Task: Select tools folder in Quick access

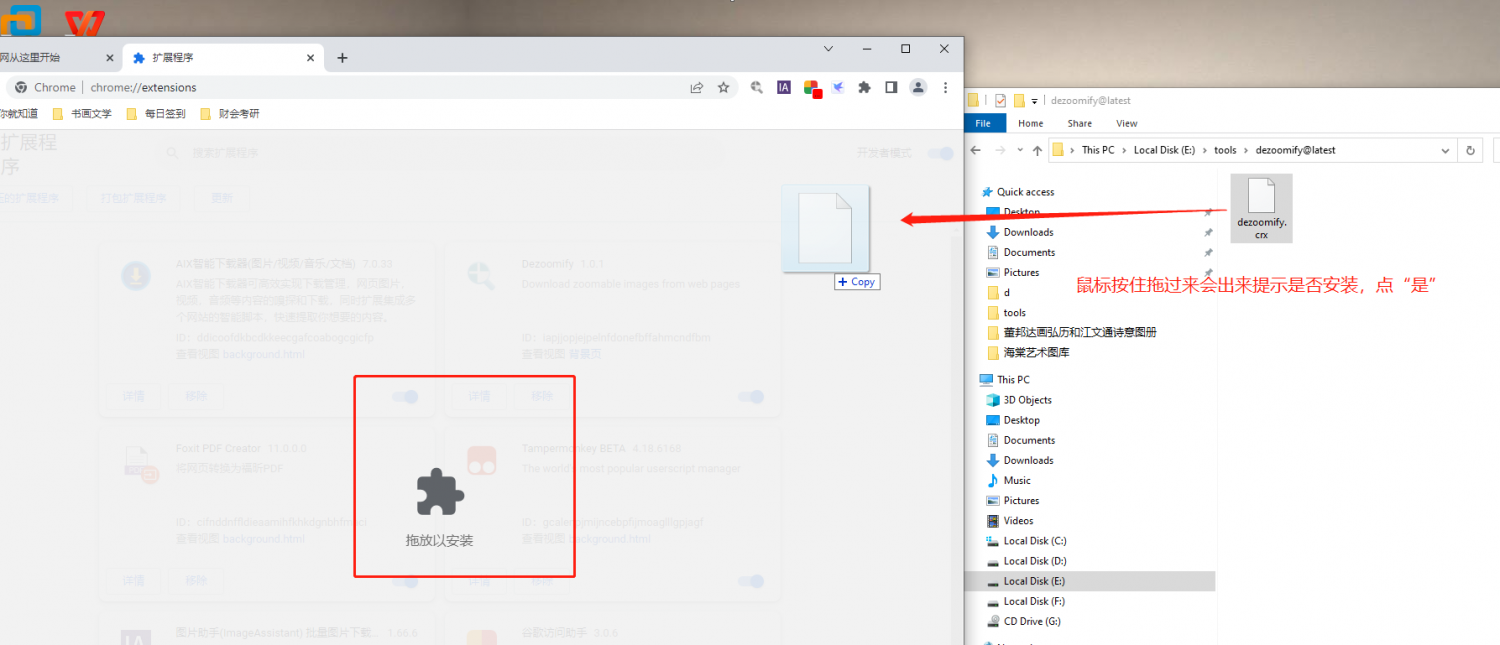Action: tap(1014, 312)
